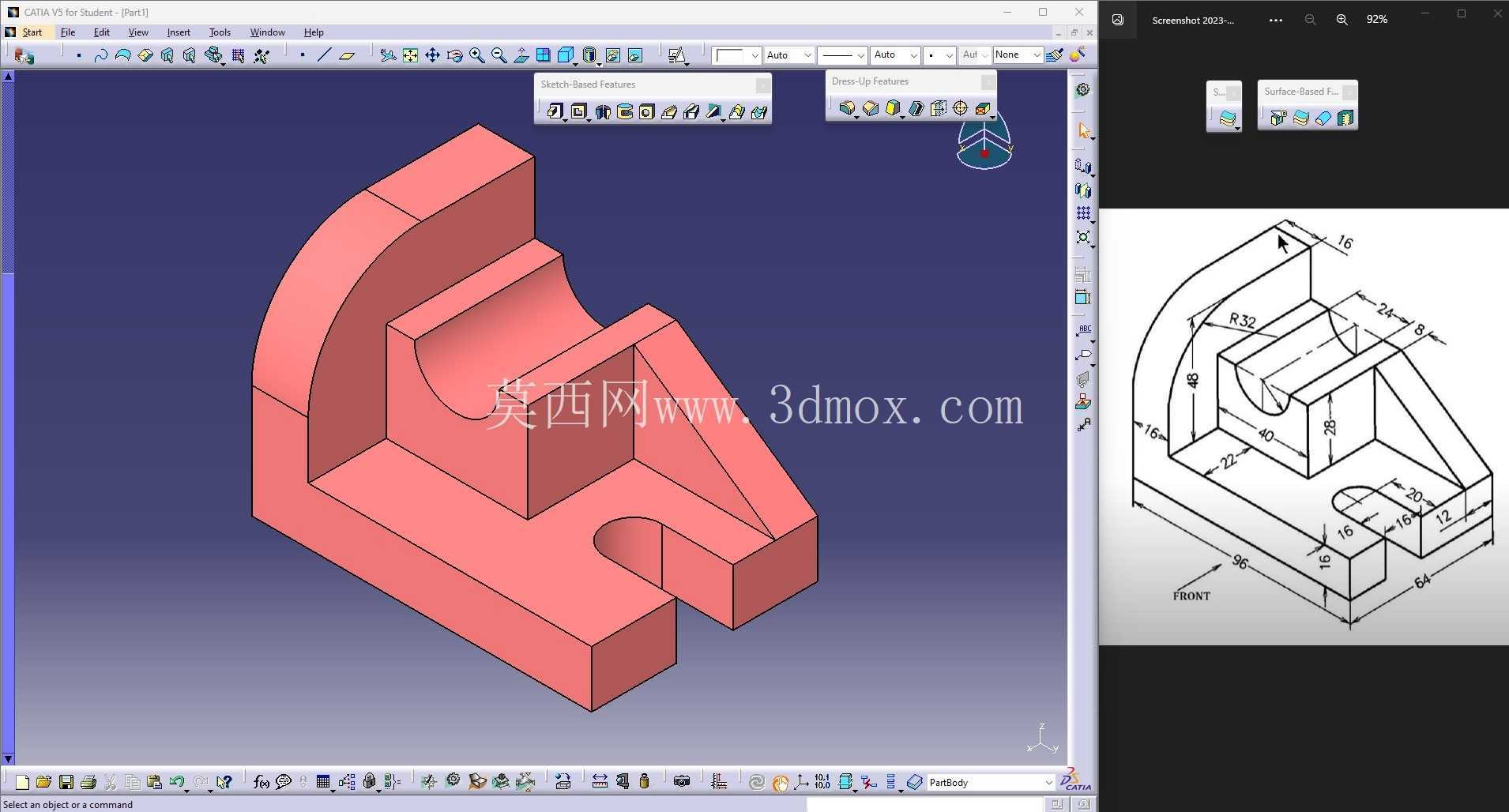Image resolution: width=1509 pixels, height=812 pixels.
Task: Select the Groove tool icon
Action: tap(625, 111)
